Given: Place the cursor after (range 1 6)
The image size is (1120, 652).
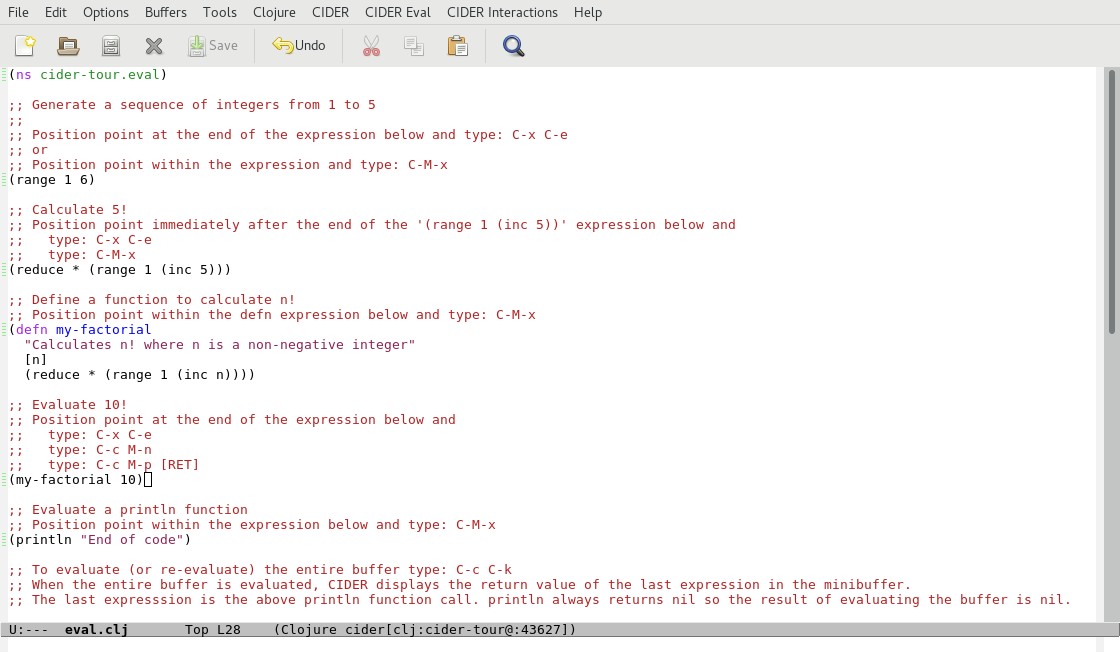Looking at the screenshot, I should [x=96, y=180].
